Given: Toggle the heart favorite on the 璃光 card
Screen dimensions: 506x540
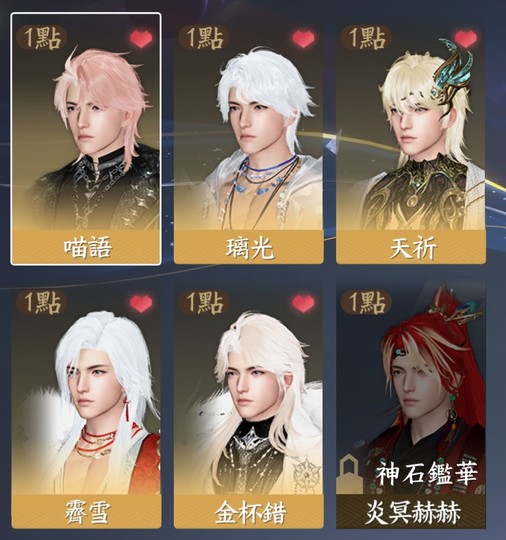Looking at the screenshot, I should point(303,39).
